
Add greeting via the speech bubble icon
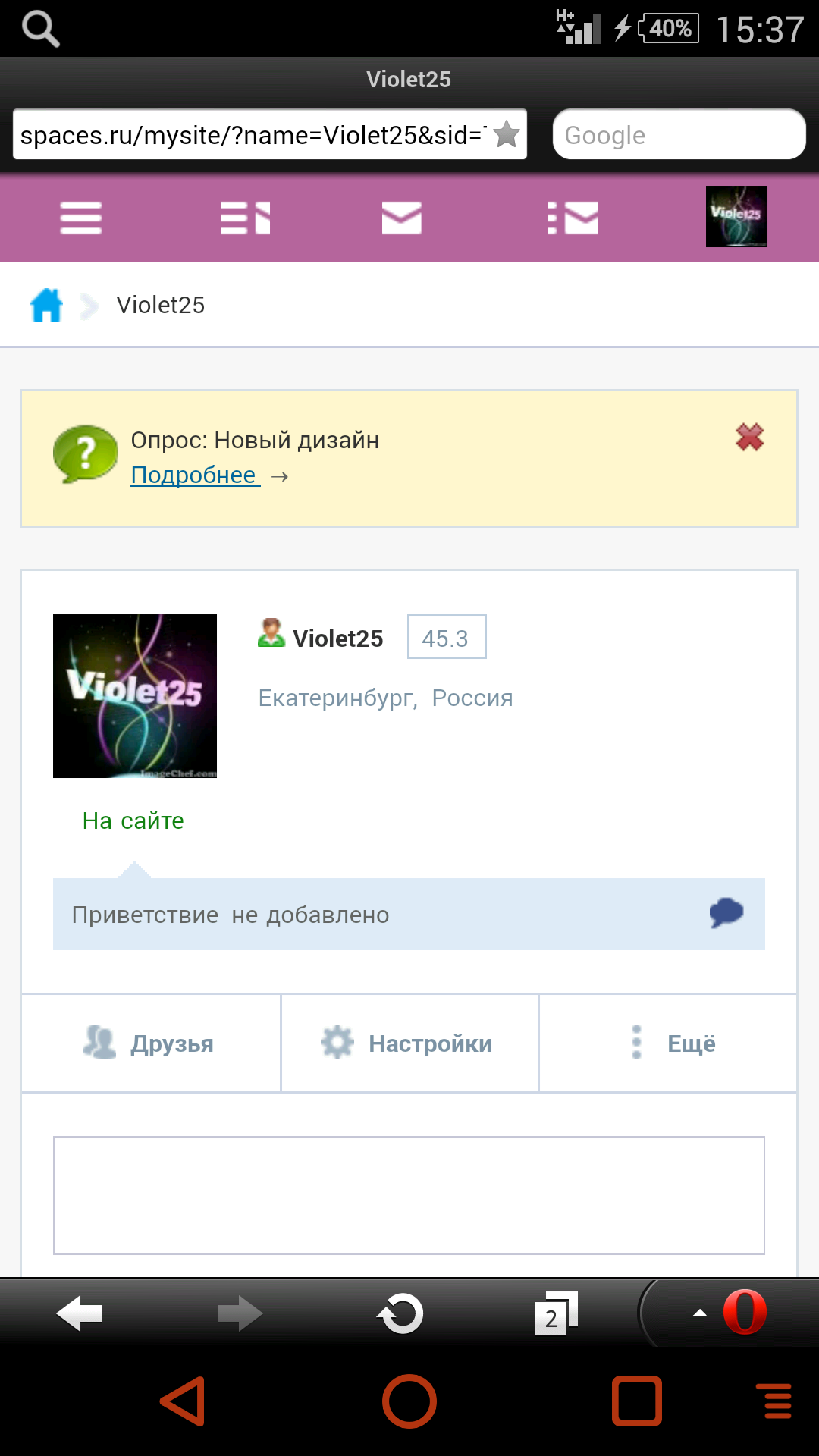point(726,912)
